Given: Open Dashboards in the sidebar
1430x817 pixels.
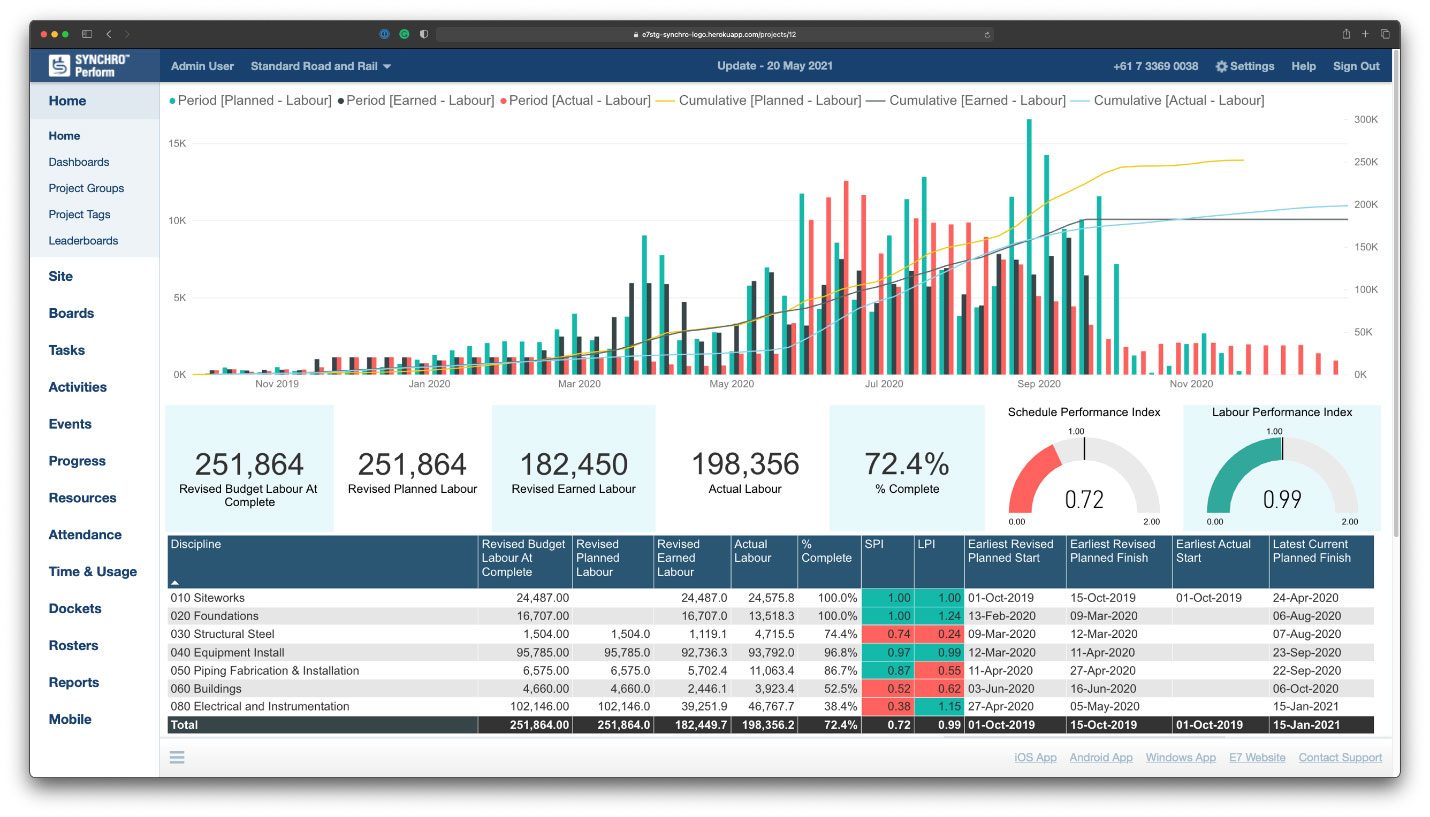Looking at the screenshot, I should [x=79, y=162].
